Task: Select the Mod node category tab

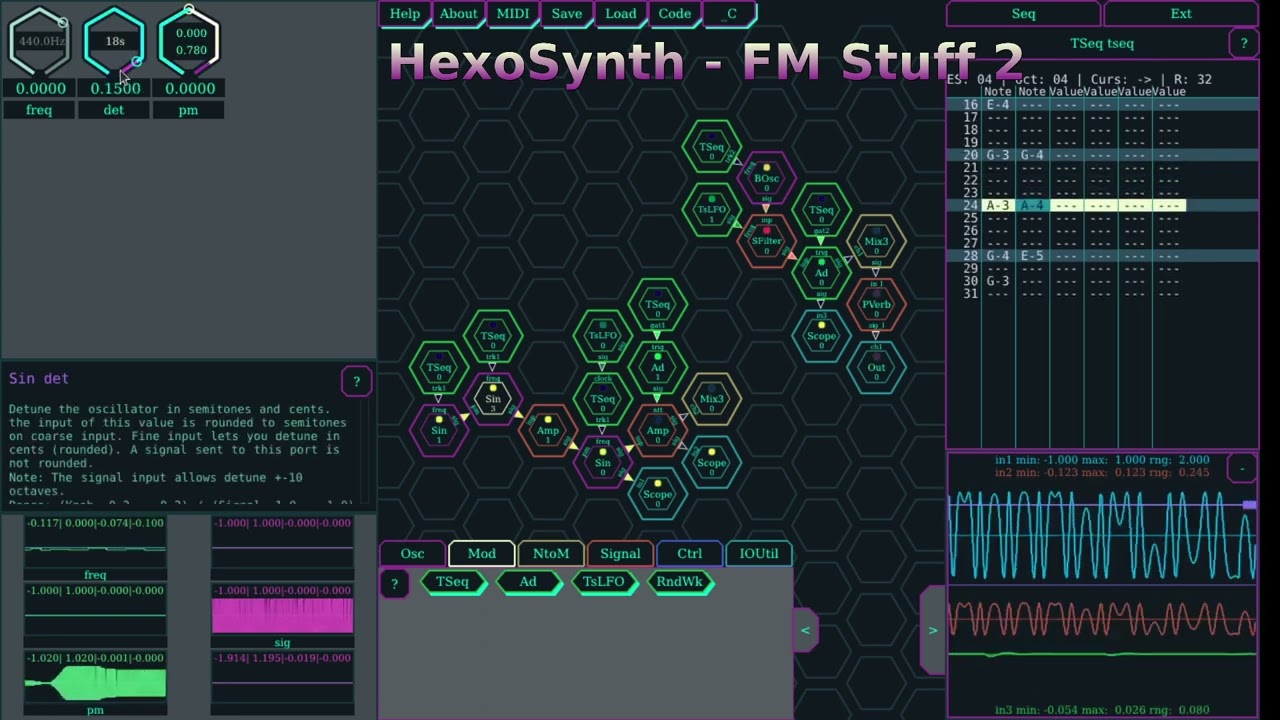Action: 481,554
